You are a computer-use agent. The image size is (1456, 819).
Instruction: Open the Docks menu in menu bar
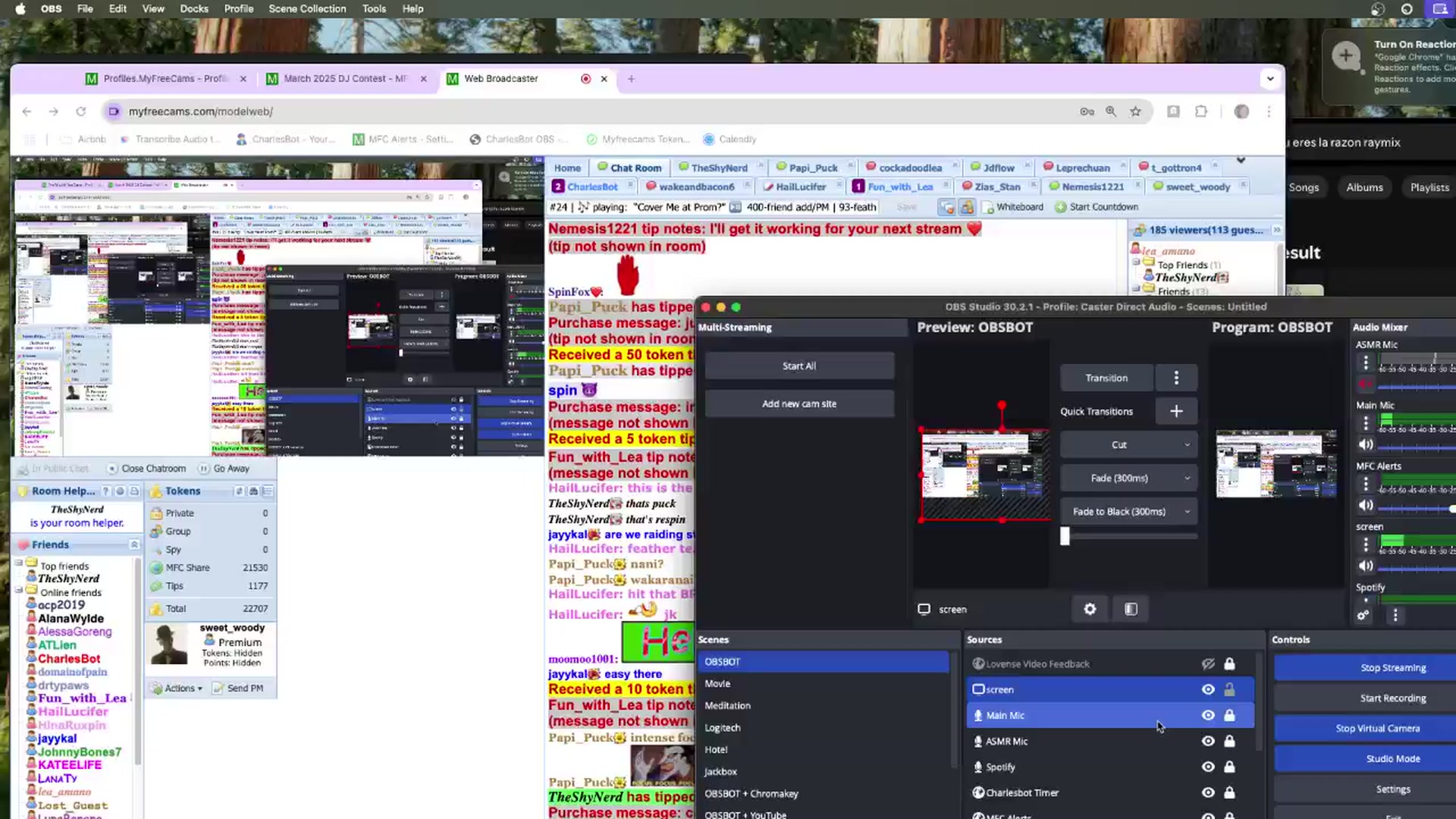click(x=194, y=8)
